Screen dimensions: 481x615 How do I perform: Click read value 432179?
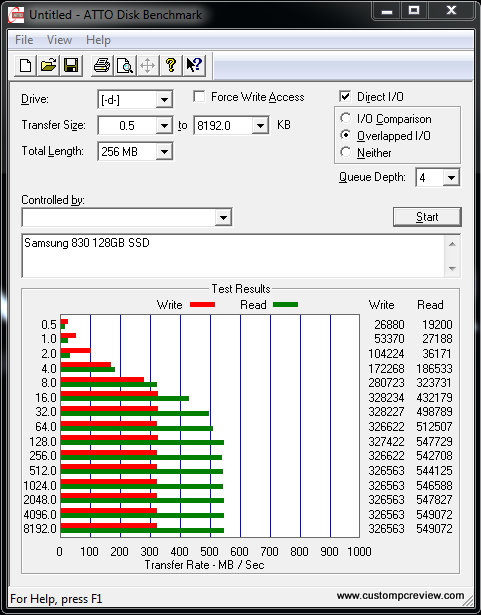434,398
